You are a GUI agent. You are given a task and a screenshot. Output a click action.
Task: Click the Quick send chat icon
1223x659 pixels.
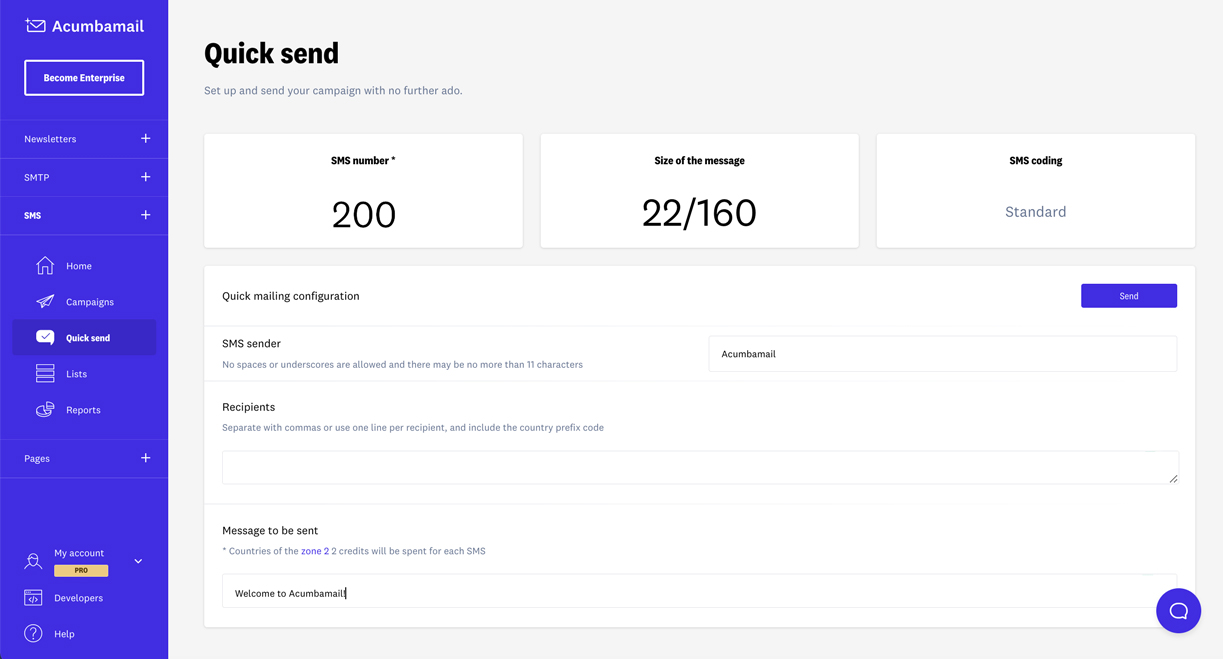[x=45, y=338]
